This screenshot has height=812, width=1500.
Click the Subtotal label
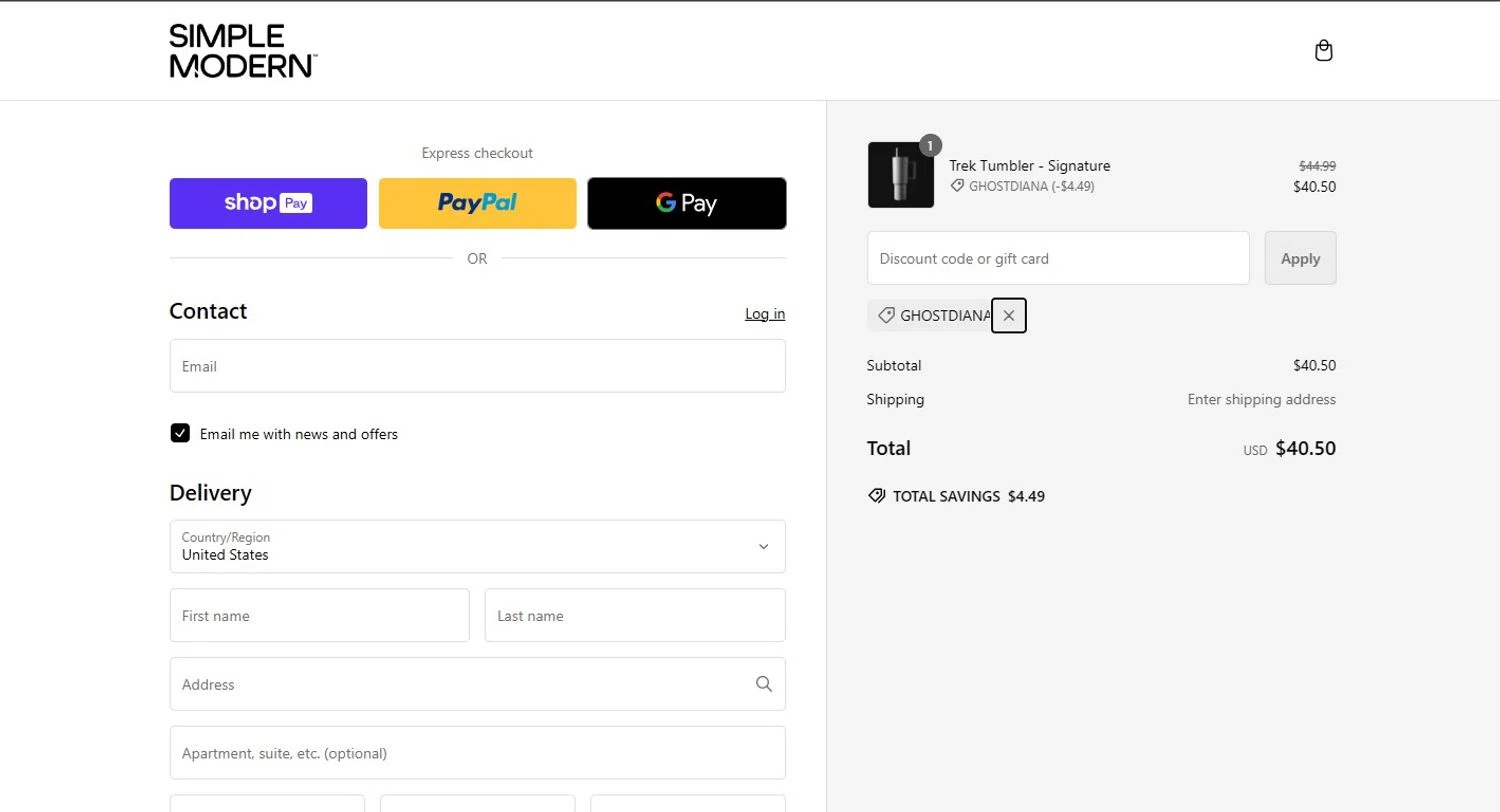[x=894, y=365]
